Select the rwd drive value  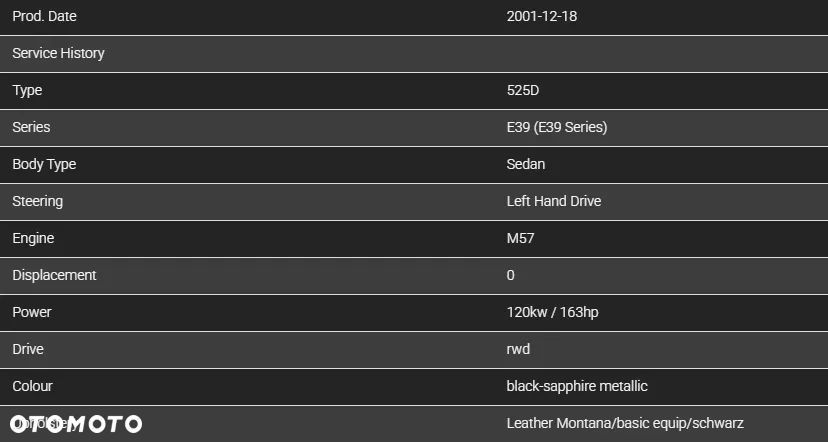tap(518, 349)
